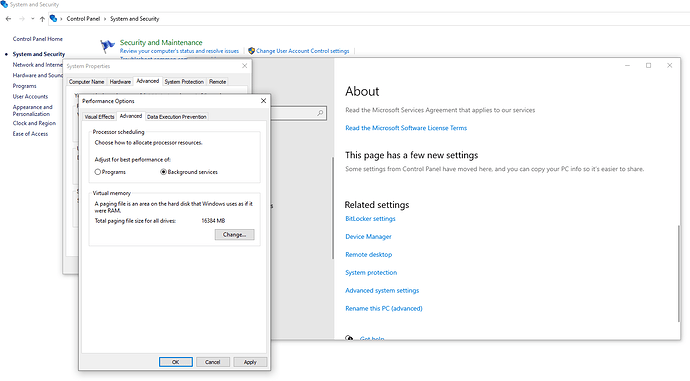The width and height of the screenshot is (690, 381).
Task: Click Cancel in Performance Options
Action: click(213, 362)
